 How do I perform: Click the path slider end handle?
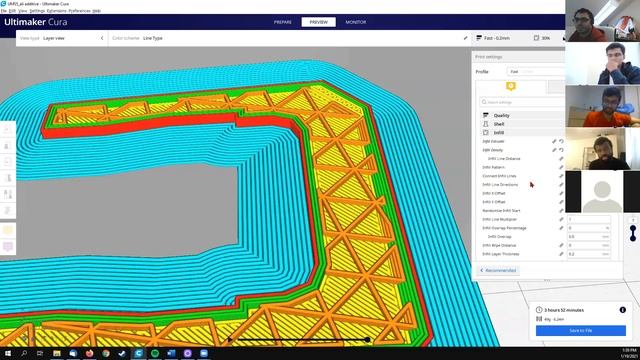[367, 340]
